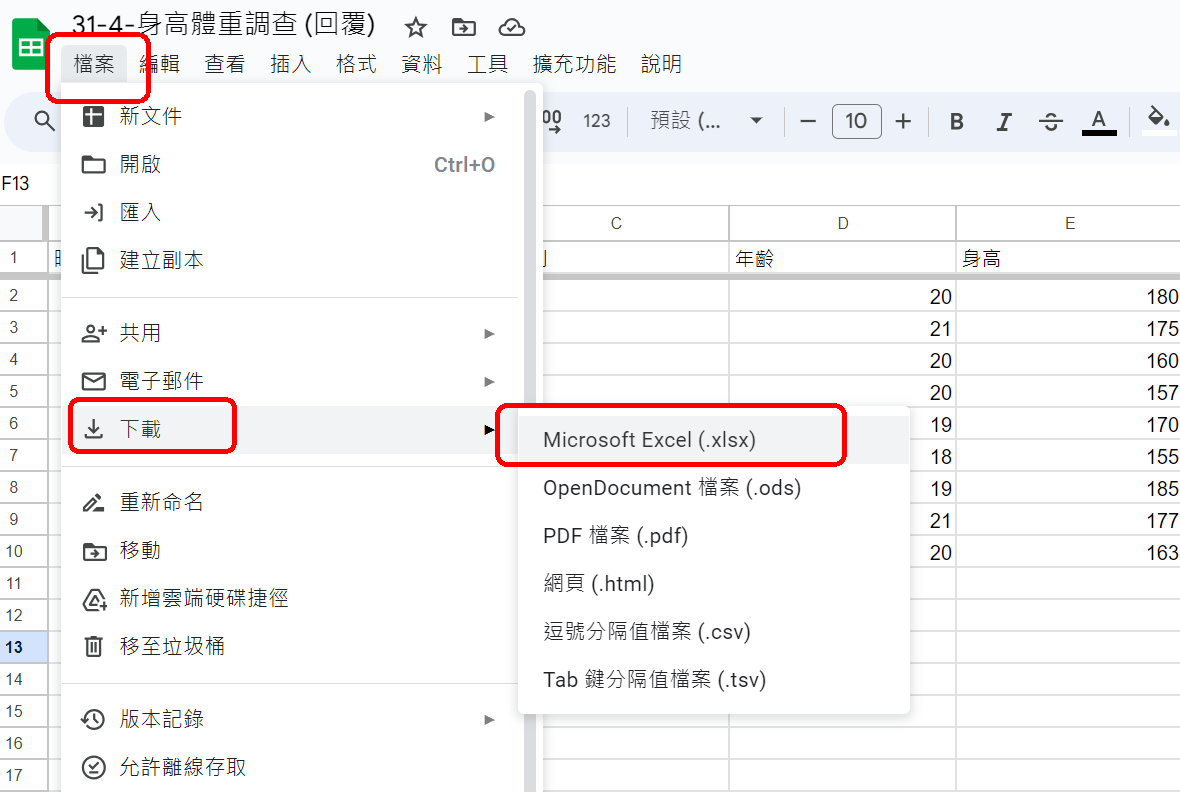Select PDF 檔案 (.pdf) download option
This screenshot has height=792, width=1180.
click(615, 536)
